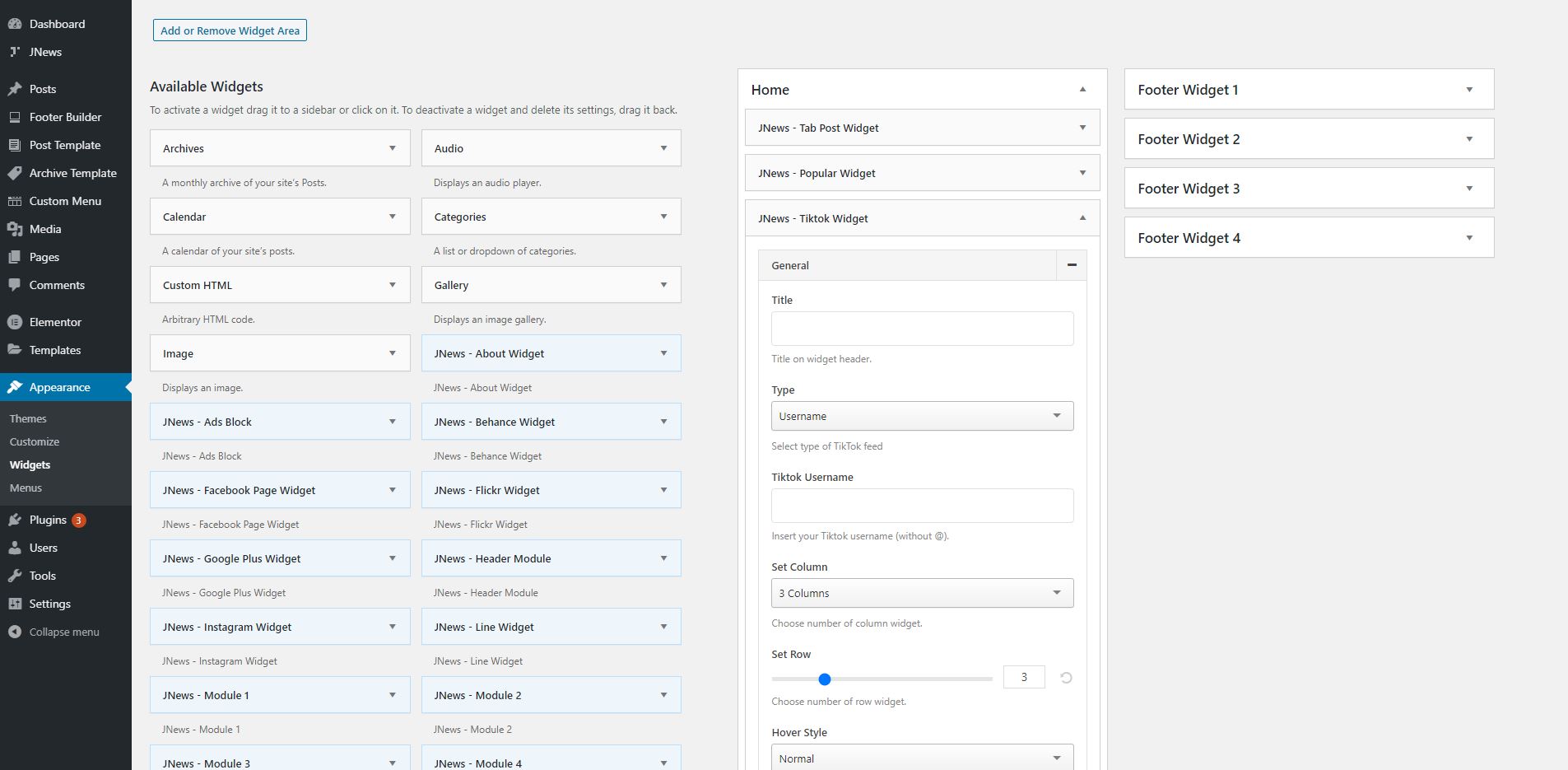Click the Dashboard icon in sidebar
The width and height of the screenshot is (1568, 770).
point(15,24)
